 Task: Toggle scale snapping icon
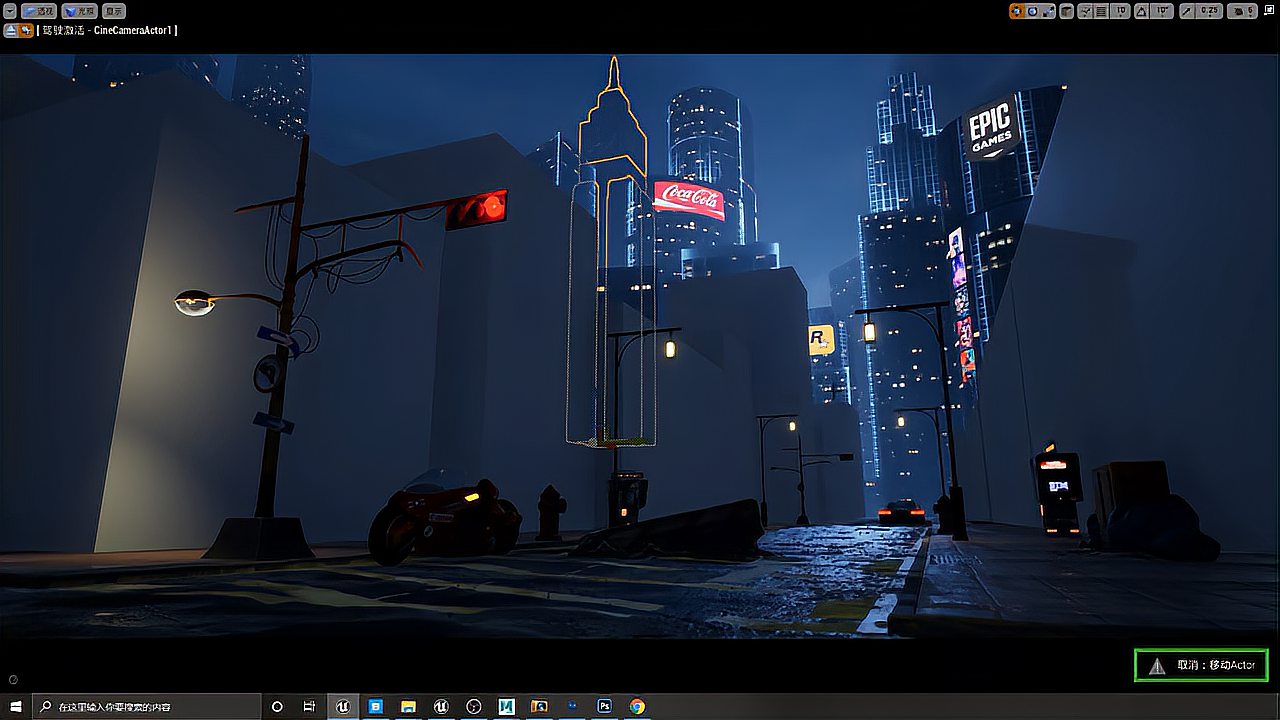(1187, 11)
